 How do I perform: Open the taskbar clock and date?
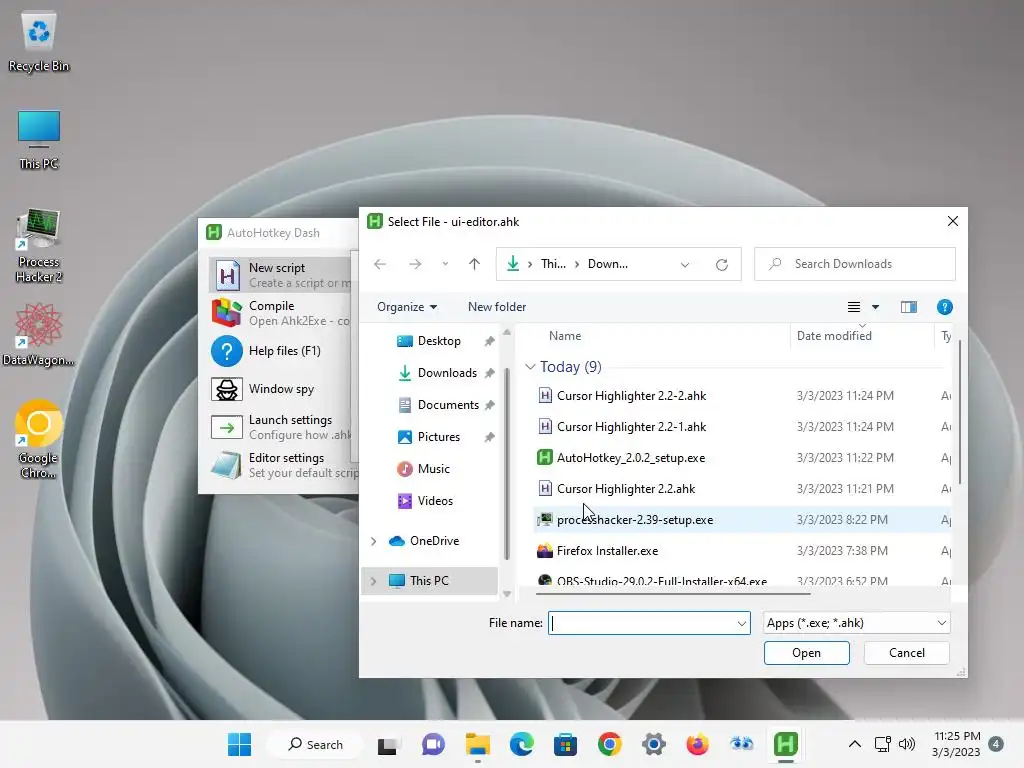[x=957, y=744]
